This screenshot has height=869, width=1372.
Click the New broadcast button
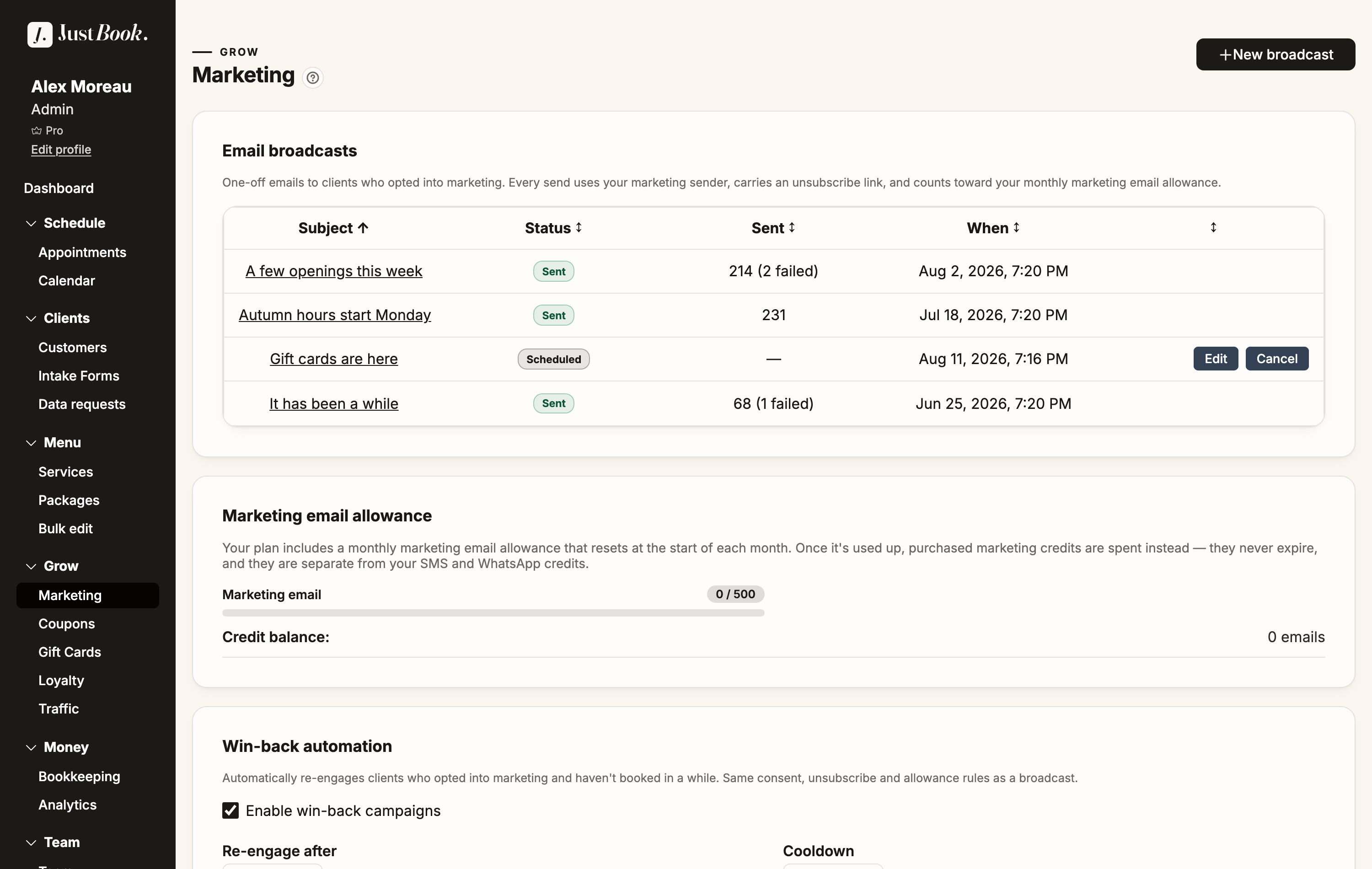point(1275,55)
